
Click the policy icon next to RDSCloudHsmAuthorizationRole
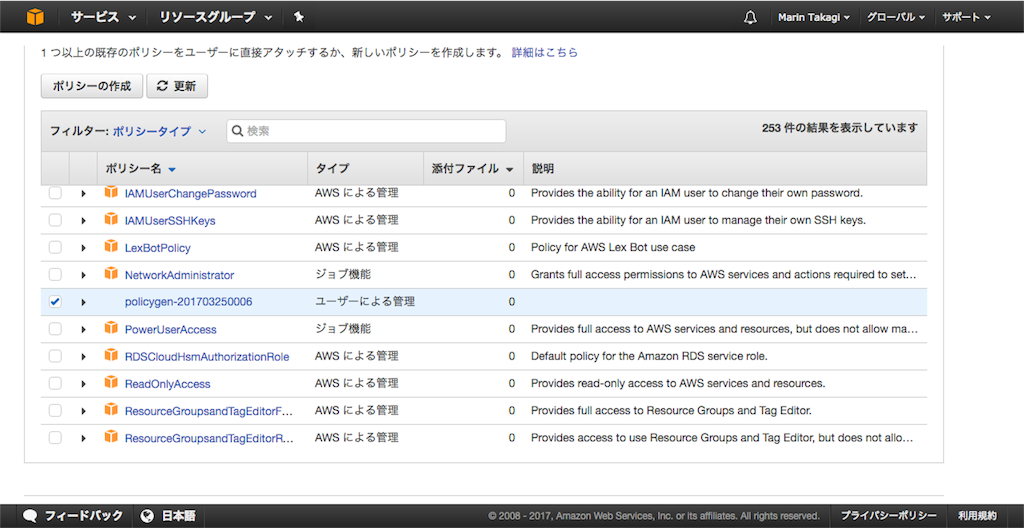(x=111, y=355)
